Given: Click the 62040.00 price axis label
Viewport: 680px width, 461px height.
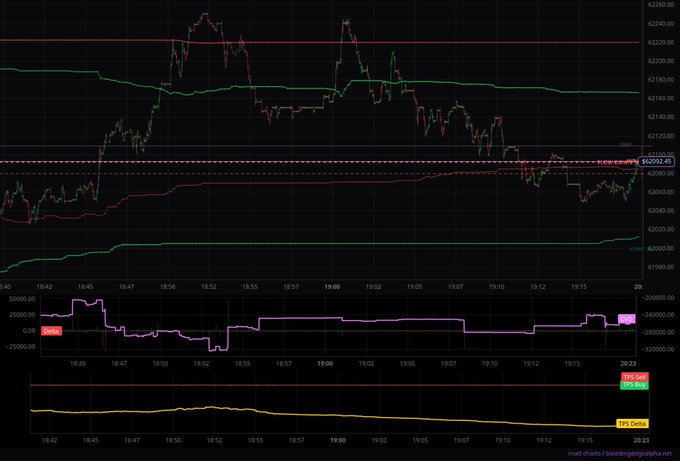Looking at the screenshot, I should tap(660, 210).
